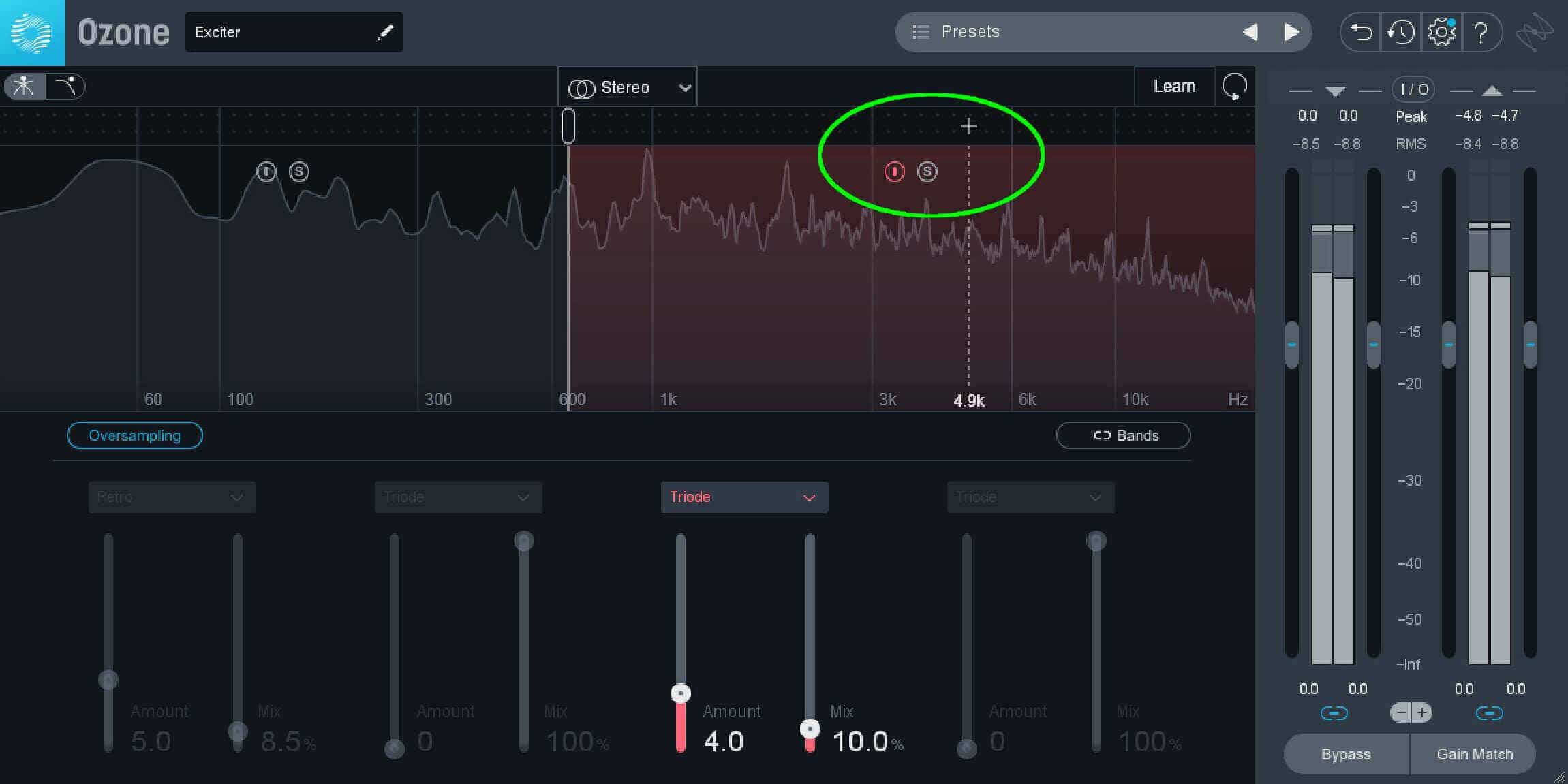Go to previous preset arrow
Image resolution: width=1568 pixels, height=784 pixels.
[1250, 32]
